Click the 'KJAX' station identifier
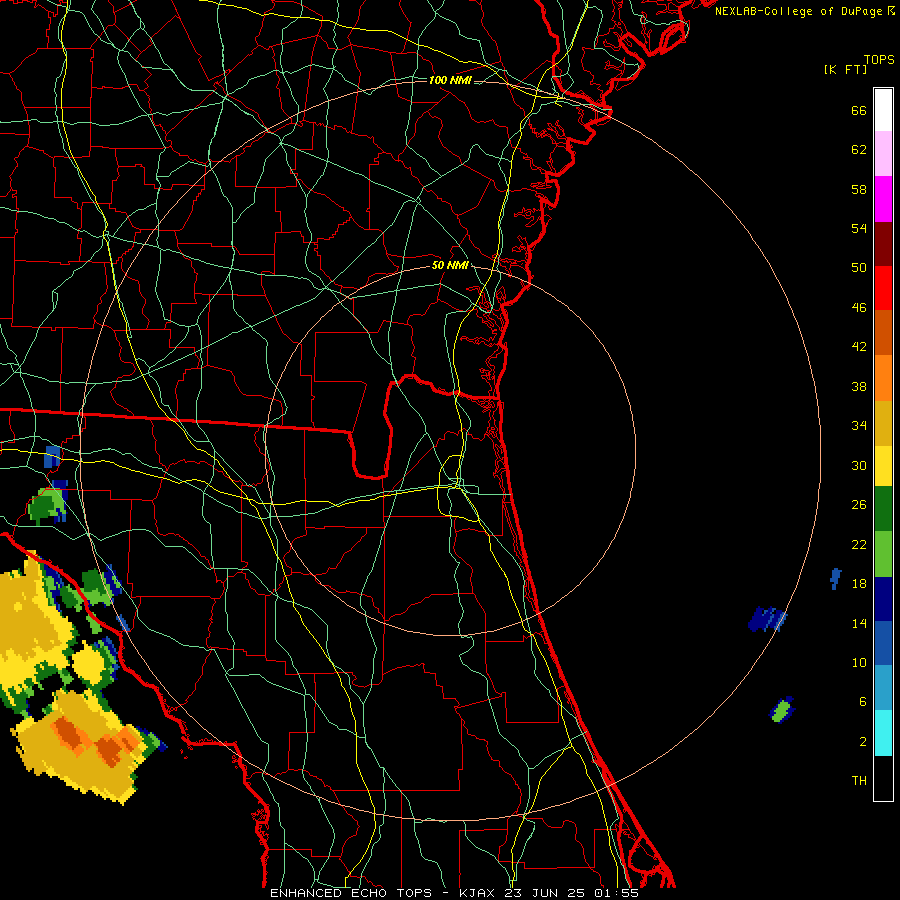Screen dimensions: 900x900 pos(479,893)
